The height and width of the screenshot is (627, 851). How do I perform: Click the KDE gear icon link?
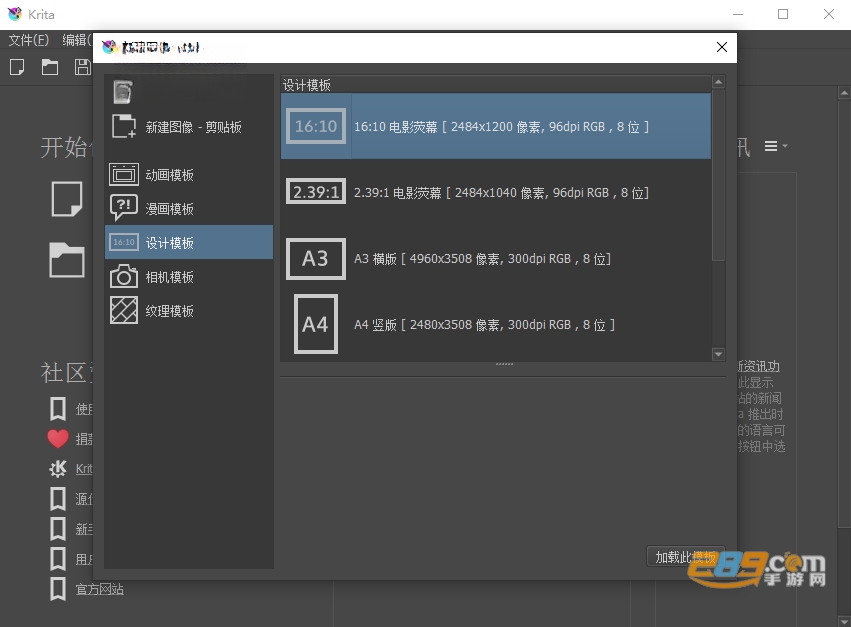point(58,468)
